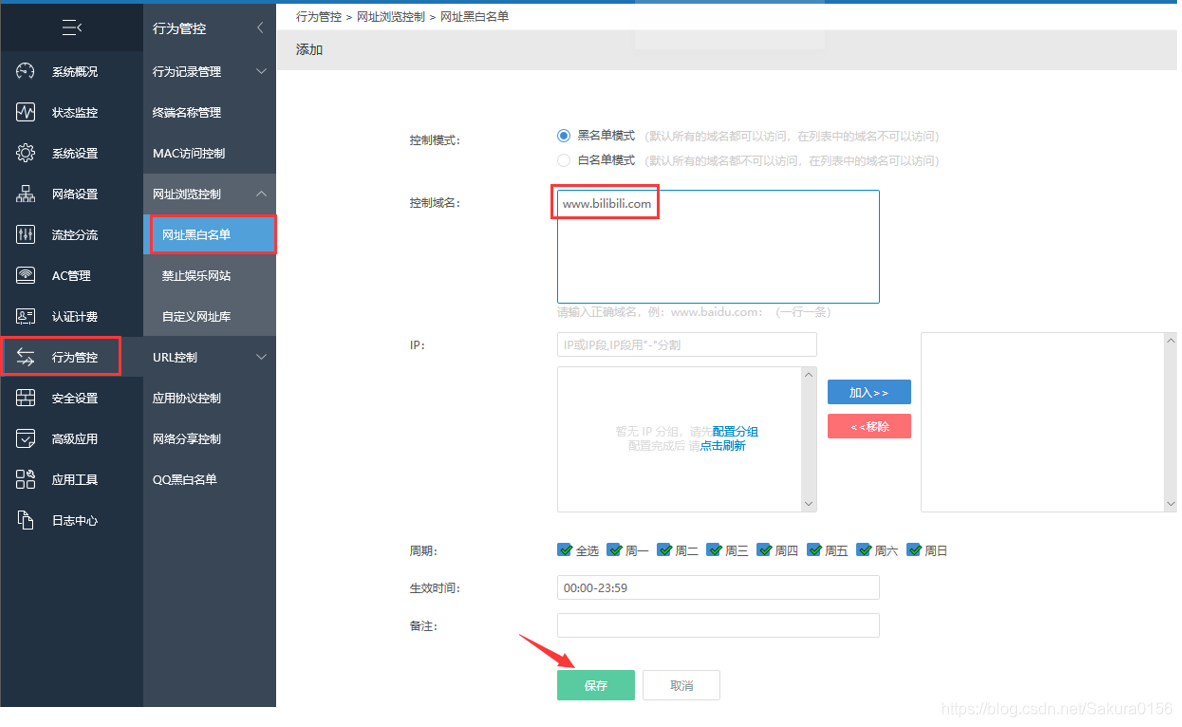Image resolution: width=1182 pixels, height=727 pixels.
Task: Toggle the 周日 checkbox
Action: [914, 550]
